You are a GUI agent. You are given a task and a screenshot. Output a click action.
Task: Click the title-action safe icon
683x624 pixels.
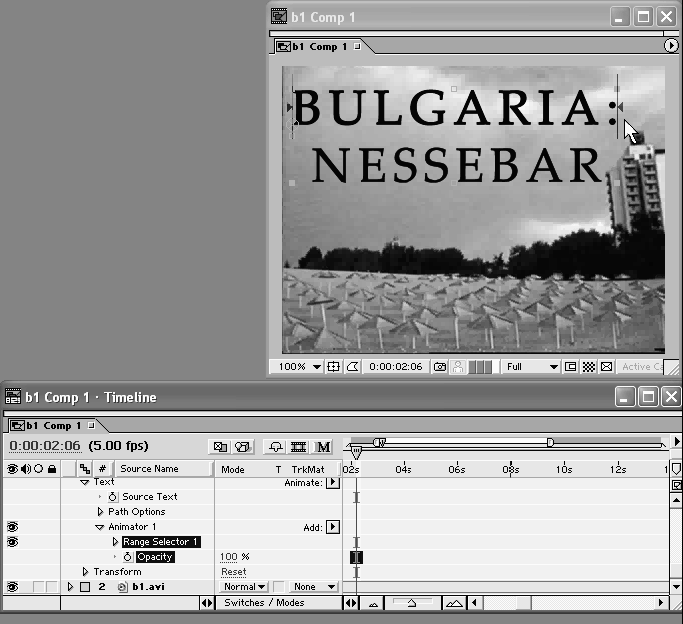(x=334, y=367)
